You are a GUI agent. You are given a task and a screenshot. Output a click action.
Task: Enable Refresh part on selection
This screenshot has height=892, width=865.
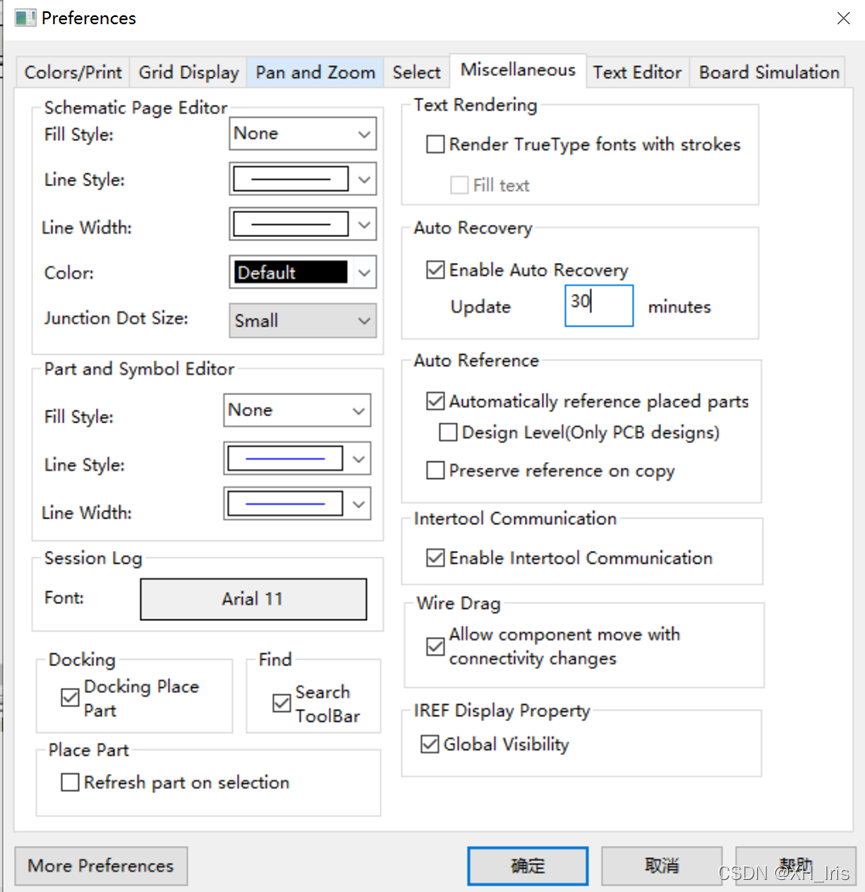click(x=70, y=783)
